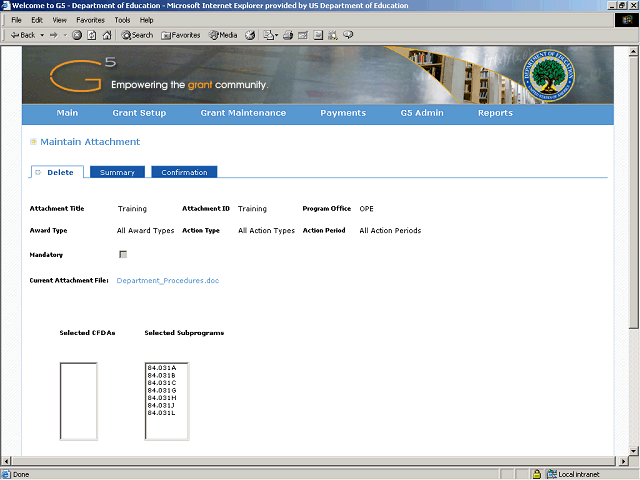Click the horizontal scrollbar right arrow
The width and height of the screenshot is (640, 480).
pyautogui.click(x=623, y=461)
